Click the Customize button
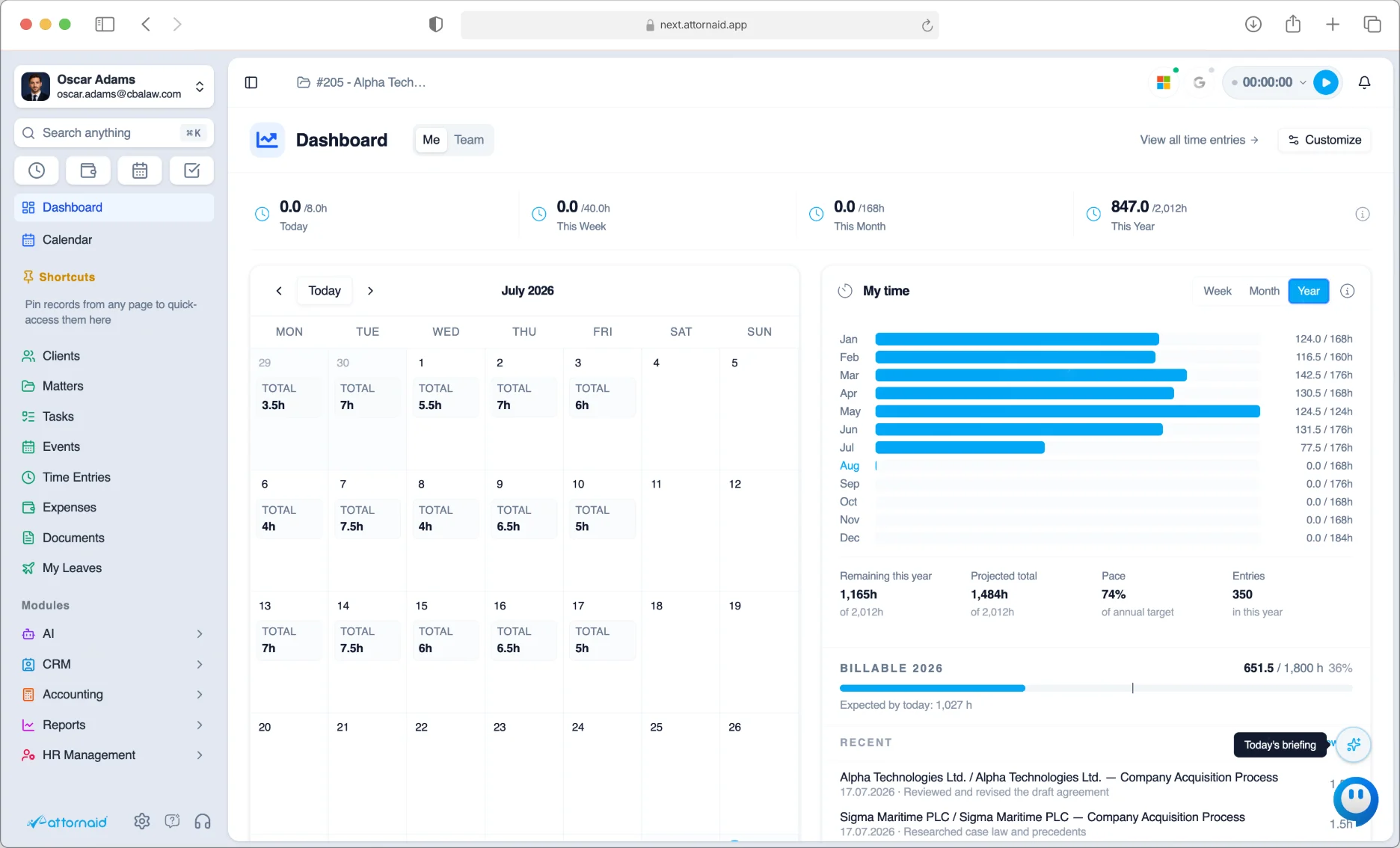 click(1324, 140)
